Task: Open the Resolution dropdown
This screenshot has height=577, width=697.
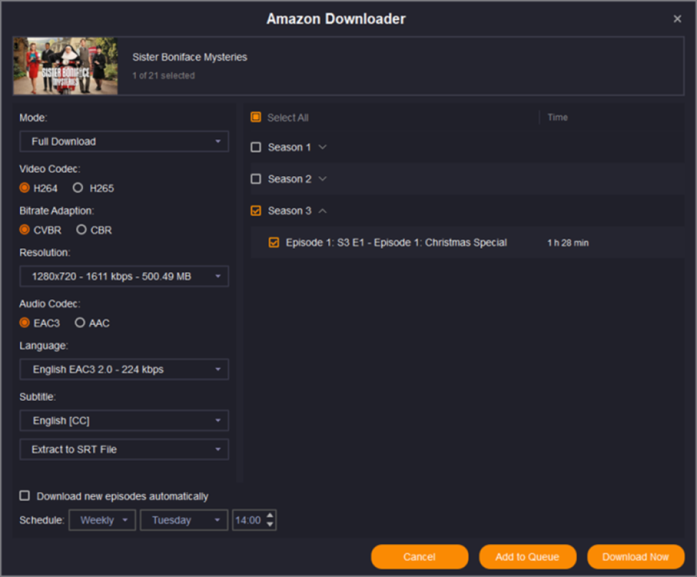Action: 124,276
